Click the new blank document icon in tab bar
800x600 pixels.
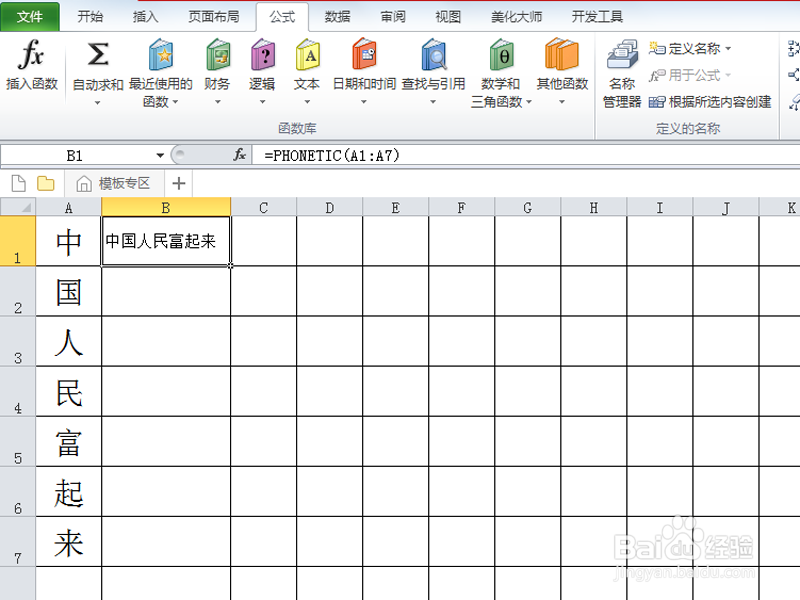(18, 183)
